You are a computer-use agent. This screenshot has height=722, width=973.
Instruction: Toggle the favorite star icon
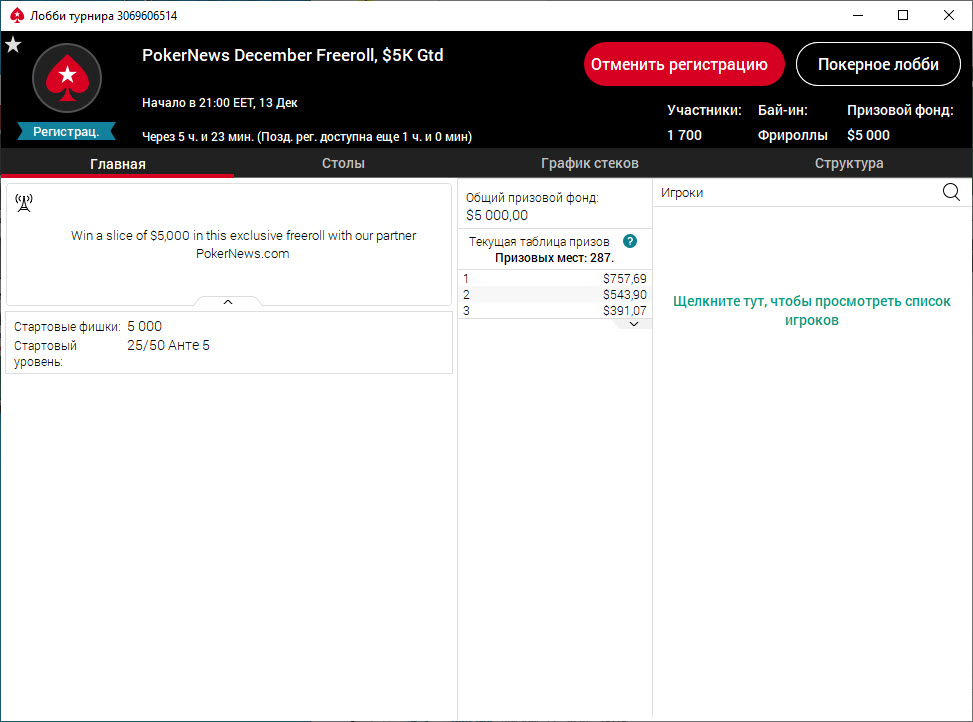(13, 45)
